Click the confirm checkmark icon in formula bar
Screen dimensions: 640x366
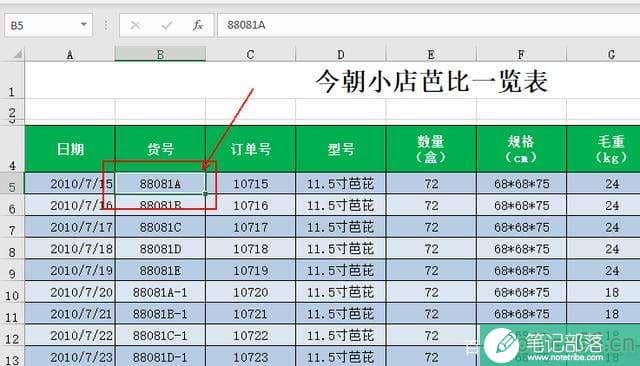pyautogui.click(x=167, y=25)
